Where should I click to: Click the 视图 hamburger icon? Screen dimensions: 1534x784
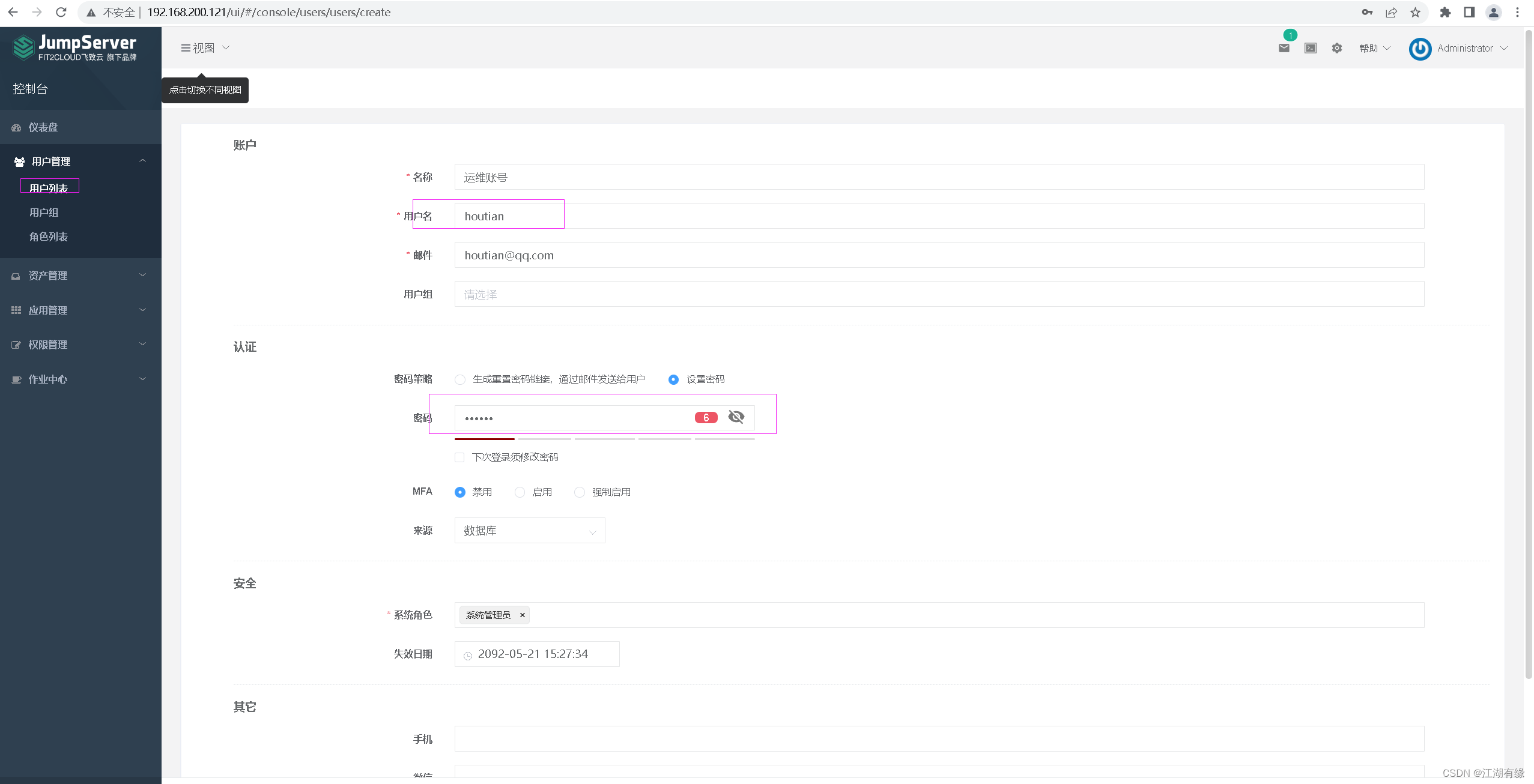click(186, 48)
